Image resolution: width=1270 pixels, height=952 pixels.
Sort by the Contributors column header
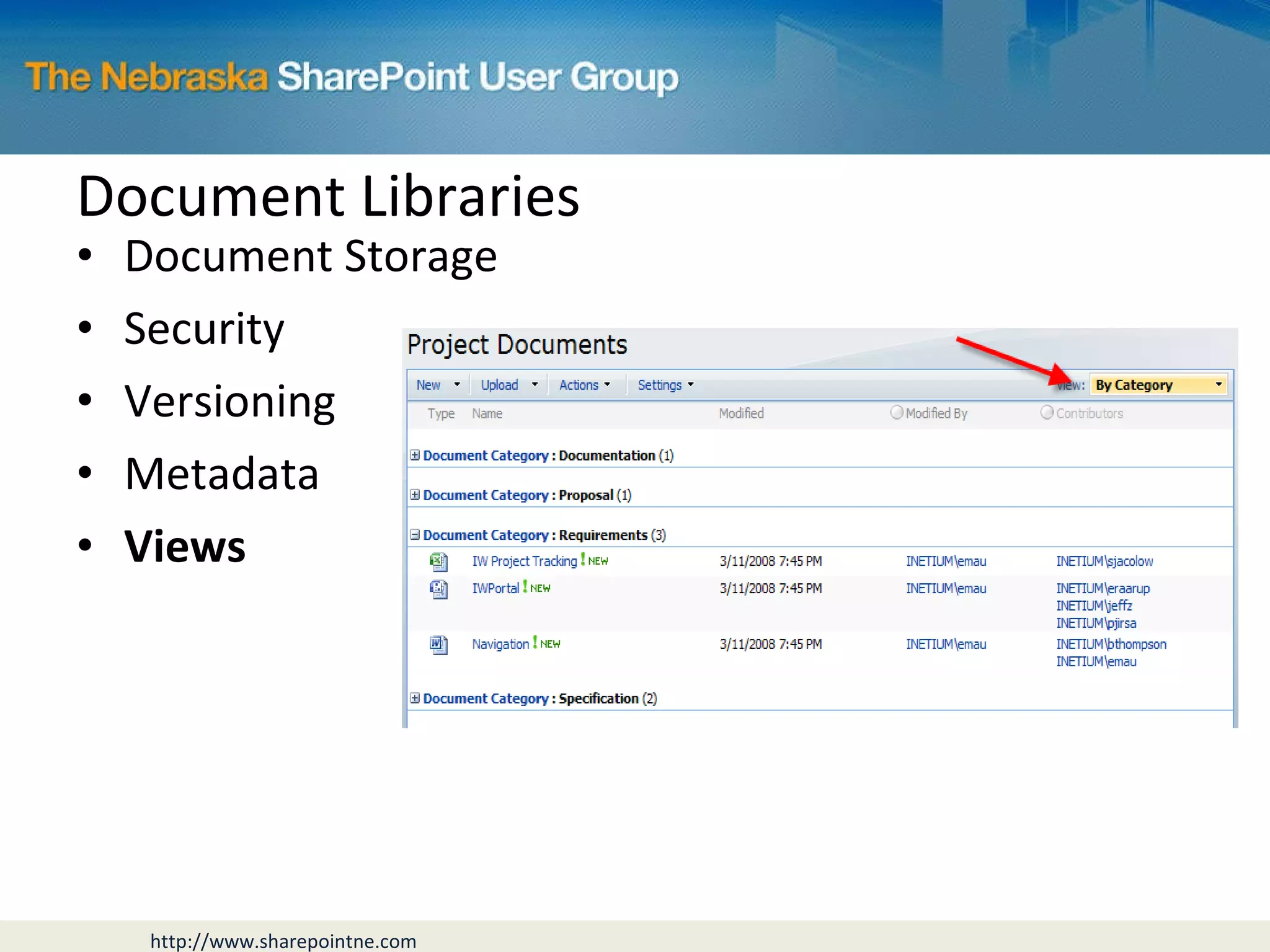coord(1090,413)
